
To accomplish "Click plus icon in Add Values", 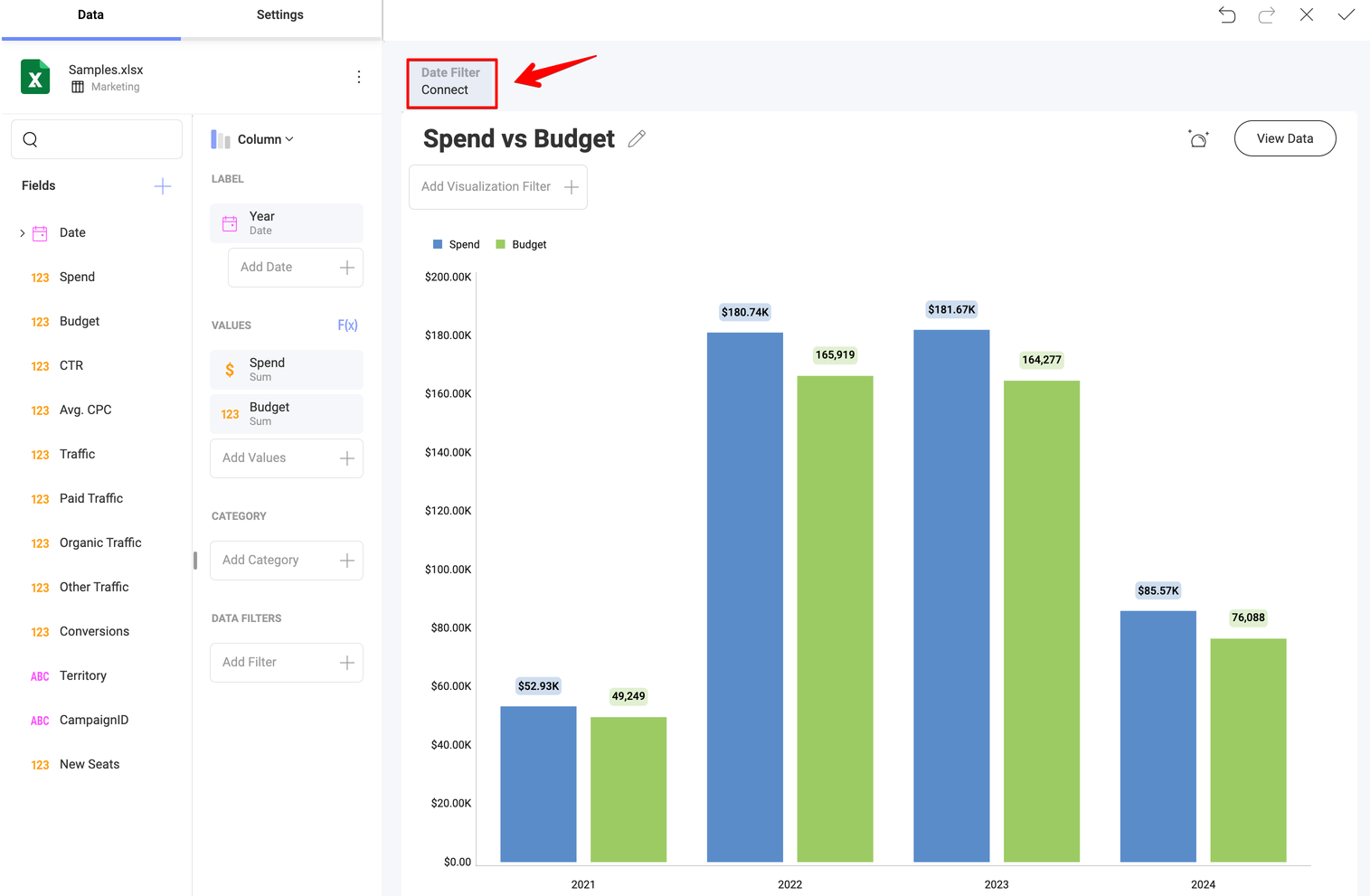I will [347, 458].
